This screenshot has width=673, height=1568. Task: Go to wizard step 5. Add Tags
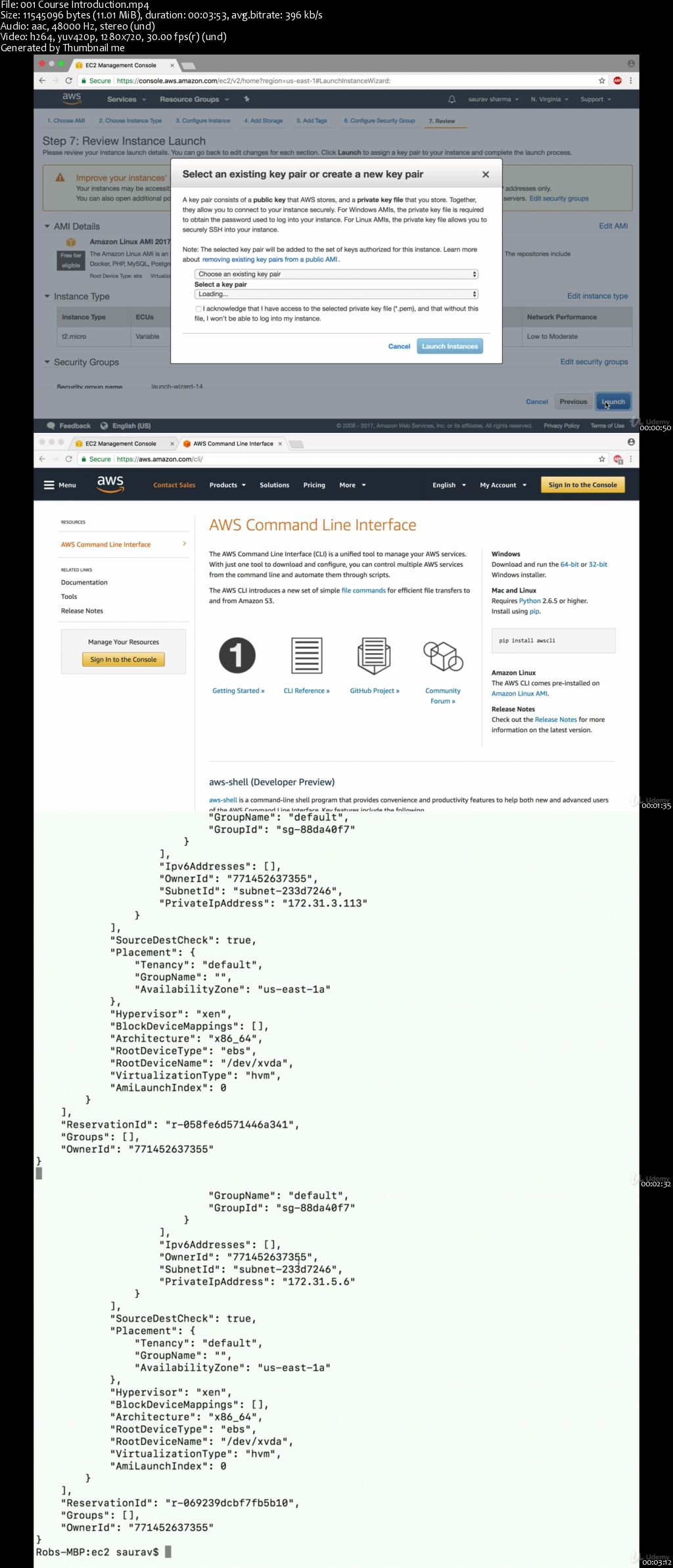tap(312, 121)
